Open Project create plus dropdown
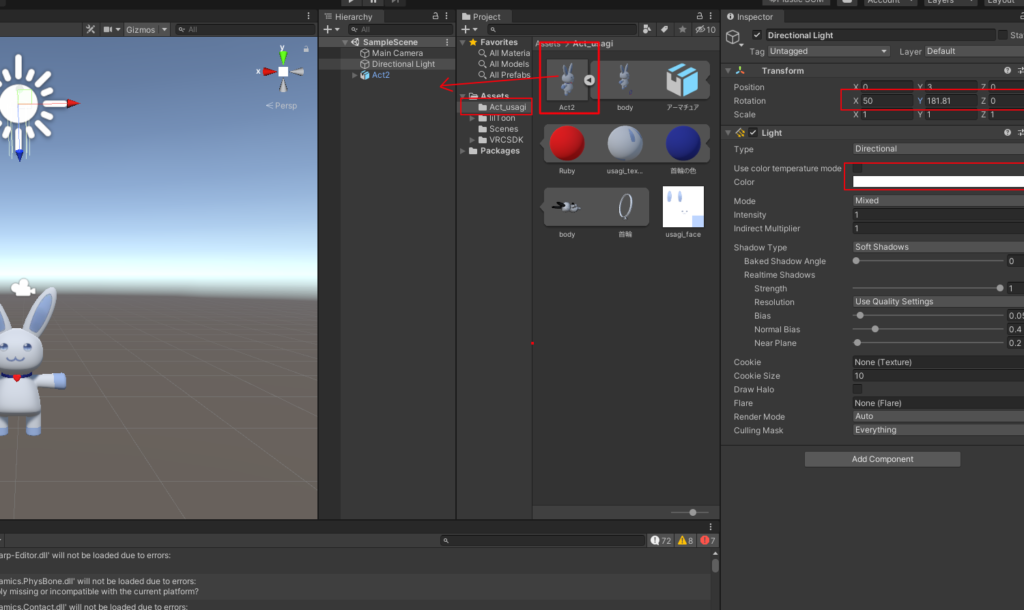This screenshot has width=1024, height=610. 469,29
